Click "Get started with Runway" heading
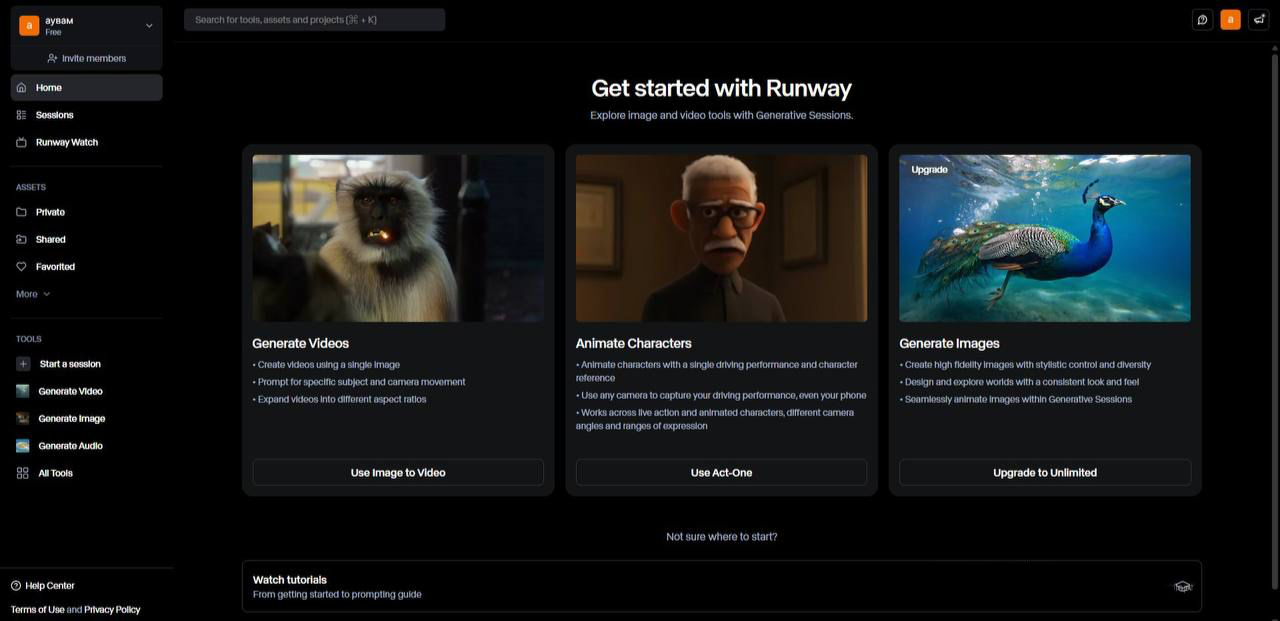This screenshot has width=1280, height=621. click(x=721, y=88)
